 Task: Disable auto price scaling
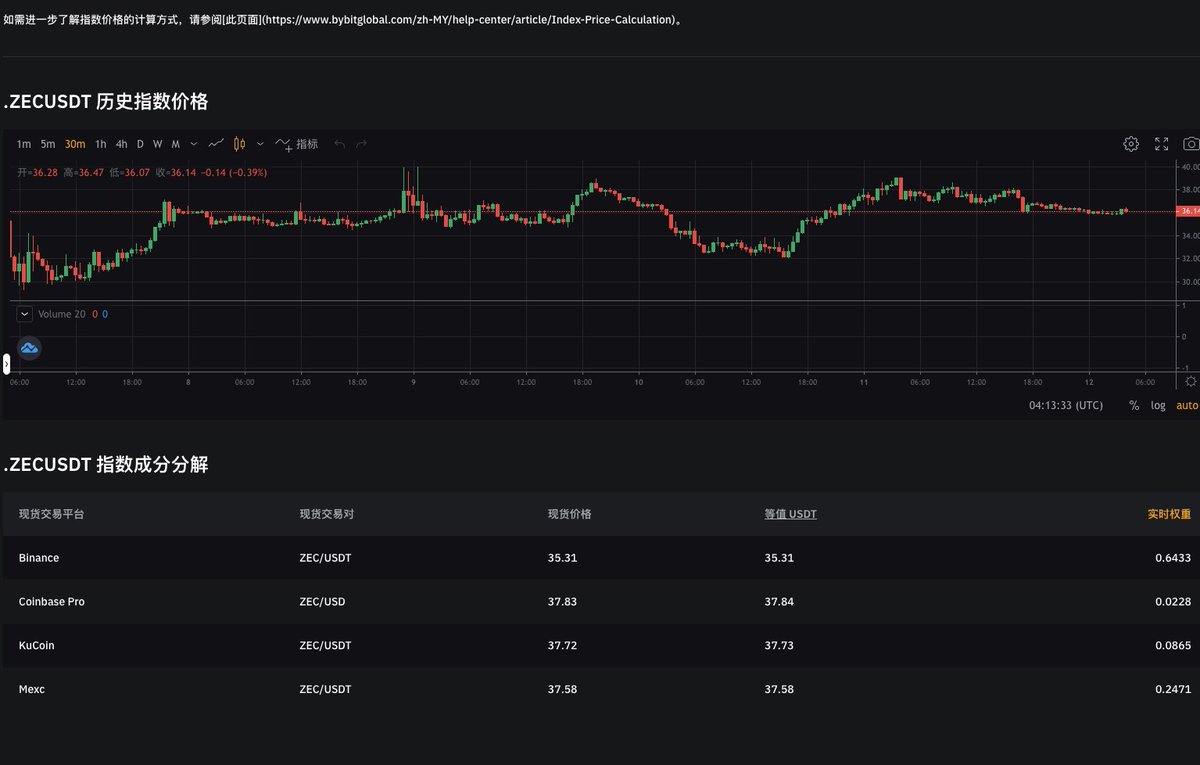[1185, 406]
